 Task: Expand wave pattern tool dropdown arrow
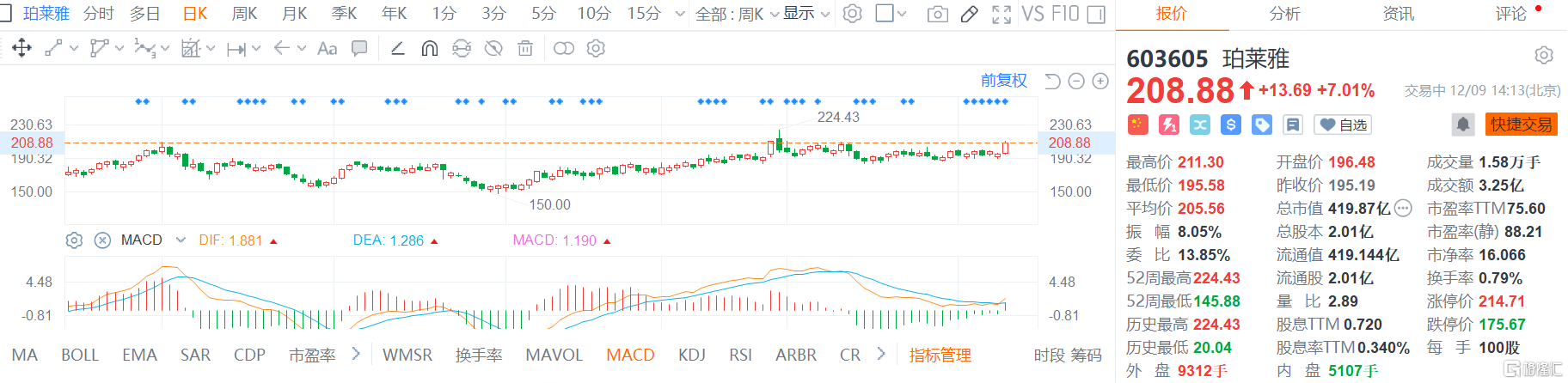[165, 48]
